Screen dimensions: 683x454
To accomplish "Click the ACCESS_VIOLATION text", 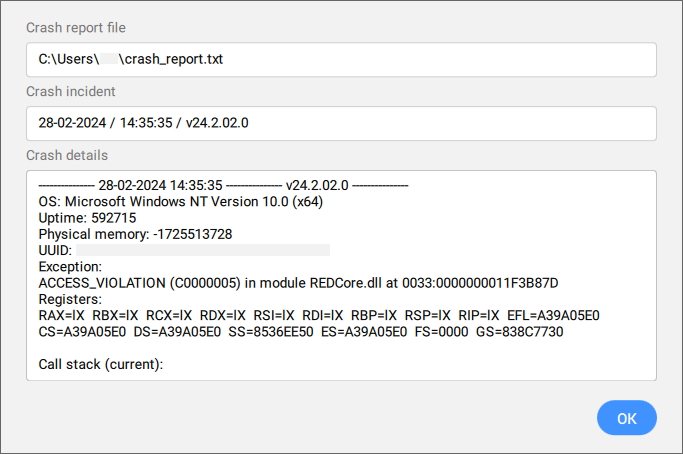I will click(108, 283).
